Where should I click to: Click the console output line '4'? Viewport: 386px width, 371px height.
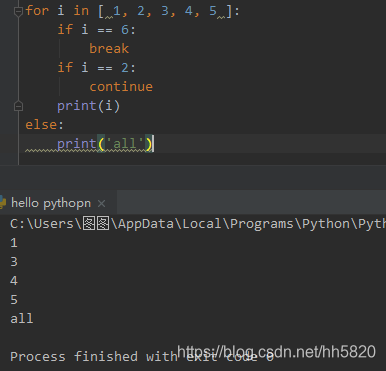pyautogui.click(x=14, y=281)
